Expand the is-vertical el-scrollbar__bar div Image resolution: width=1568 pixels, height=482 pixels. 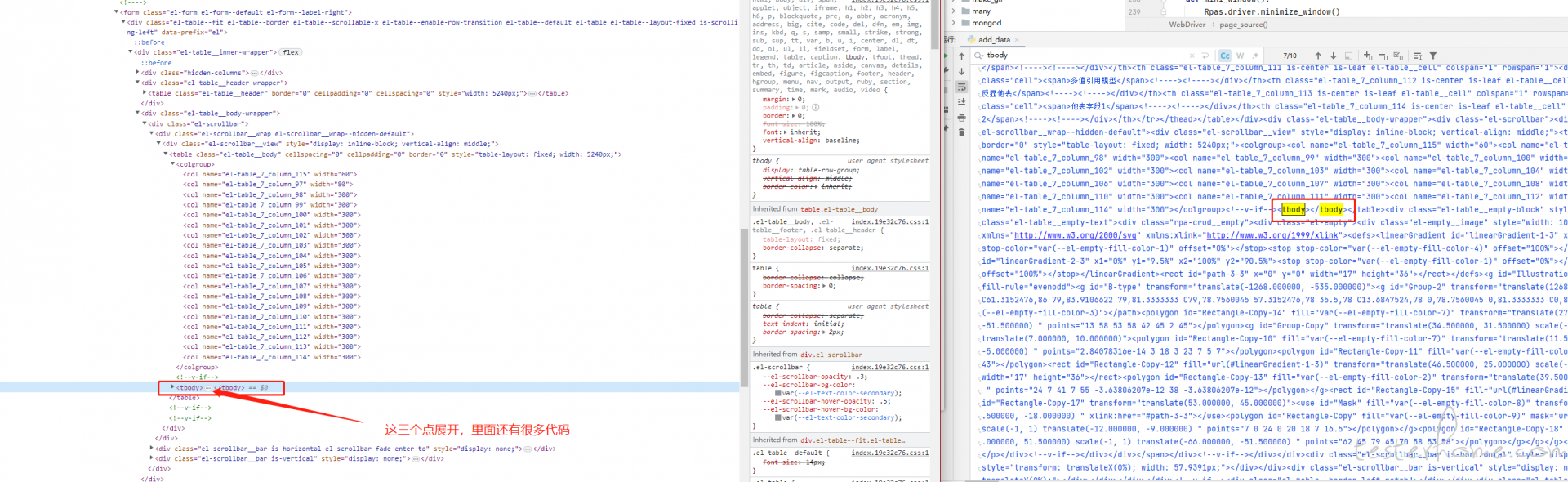tap(152, 458)
